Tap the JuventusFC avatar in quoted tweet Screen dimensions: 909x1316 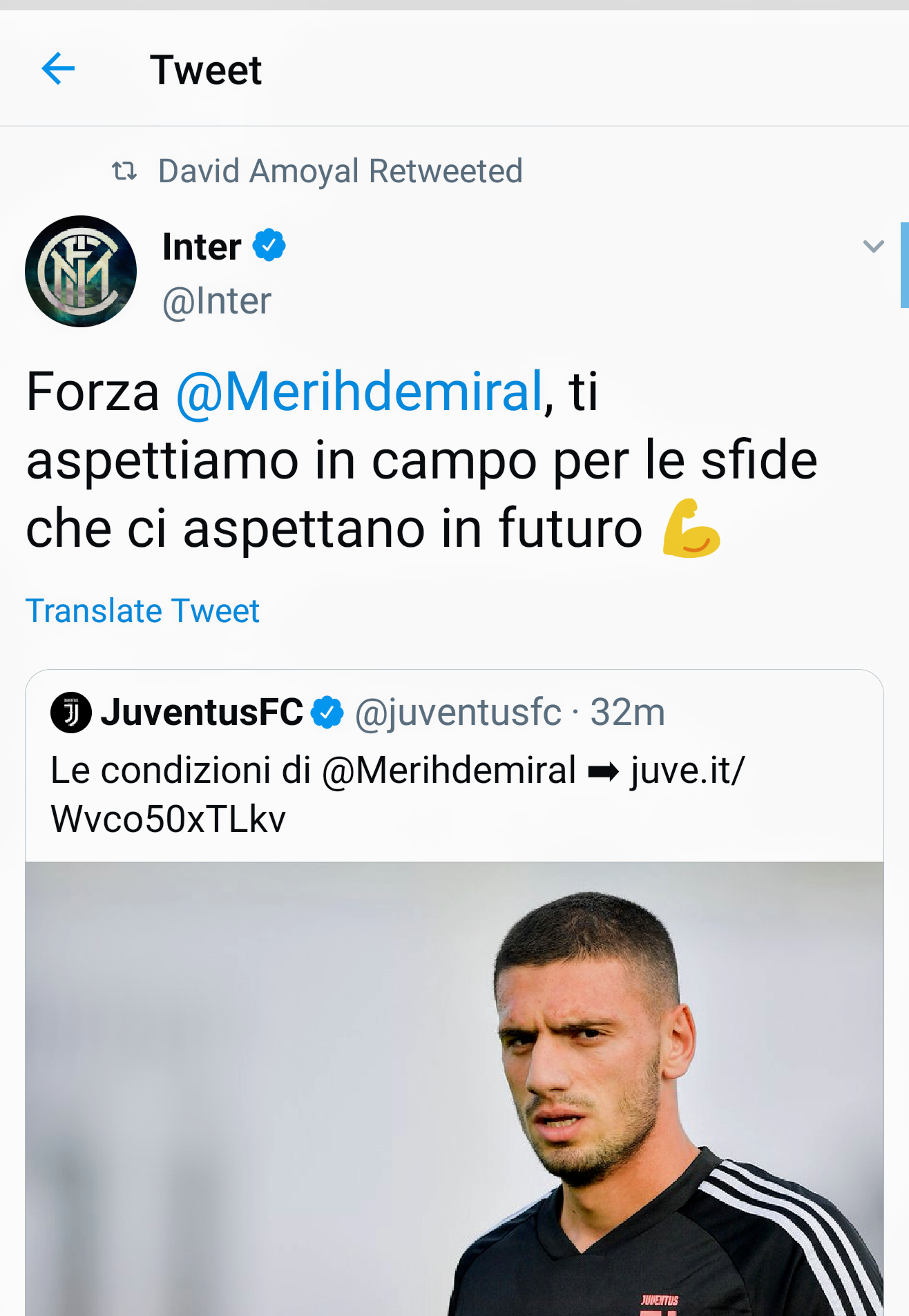[x=70, y=712]
